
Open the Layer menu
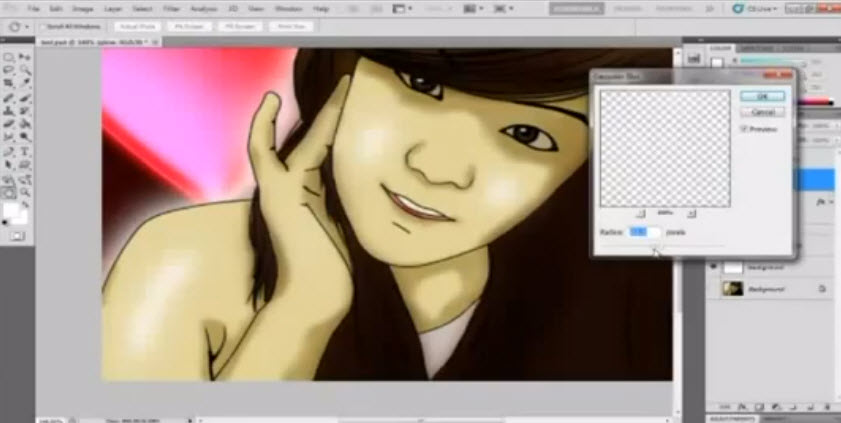pos(113,9)
